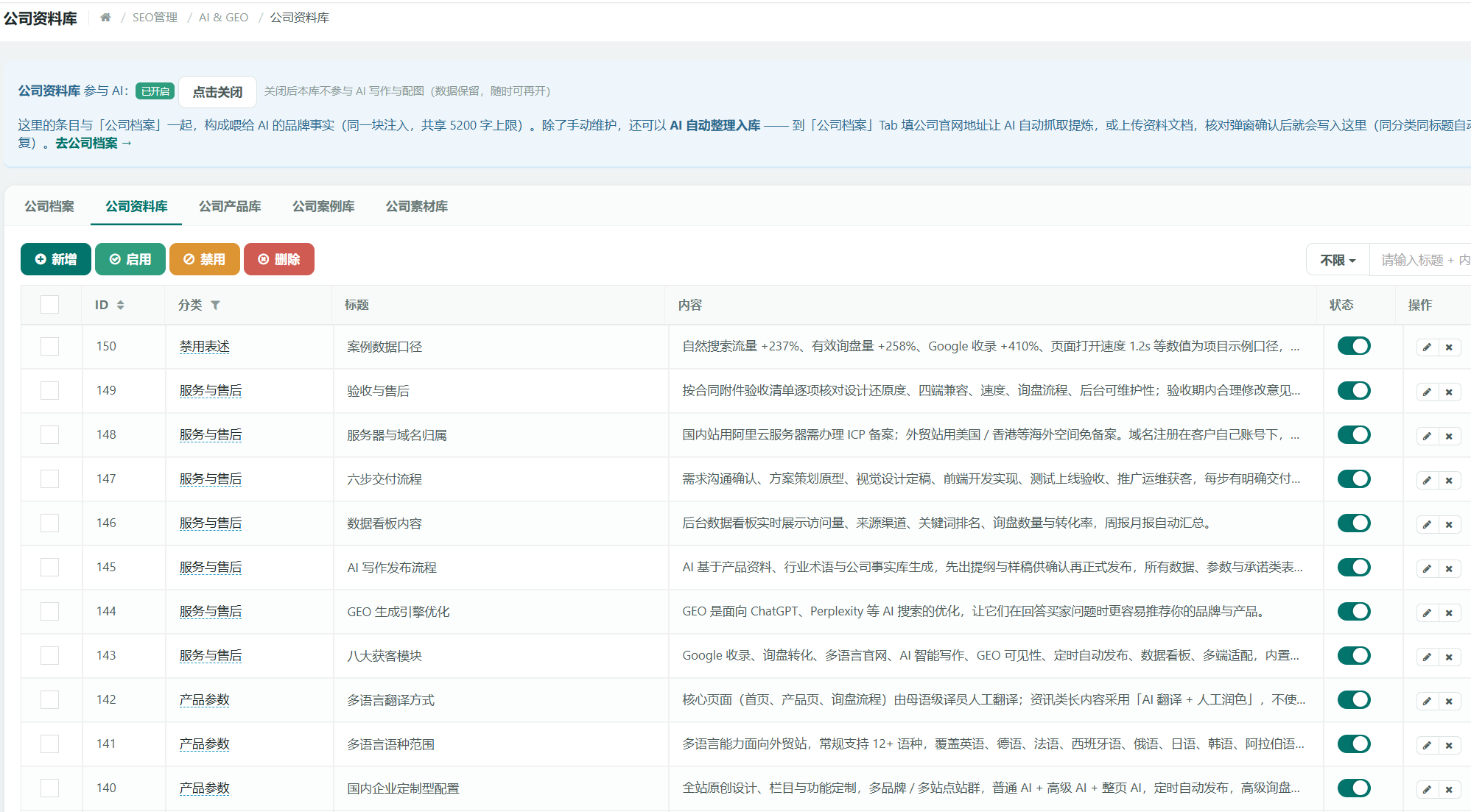Open the 公司素材库 tab

click(417, 206)
